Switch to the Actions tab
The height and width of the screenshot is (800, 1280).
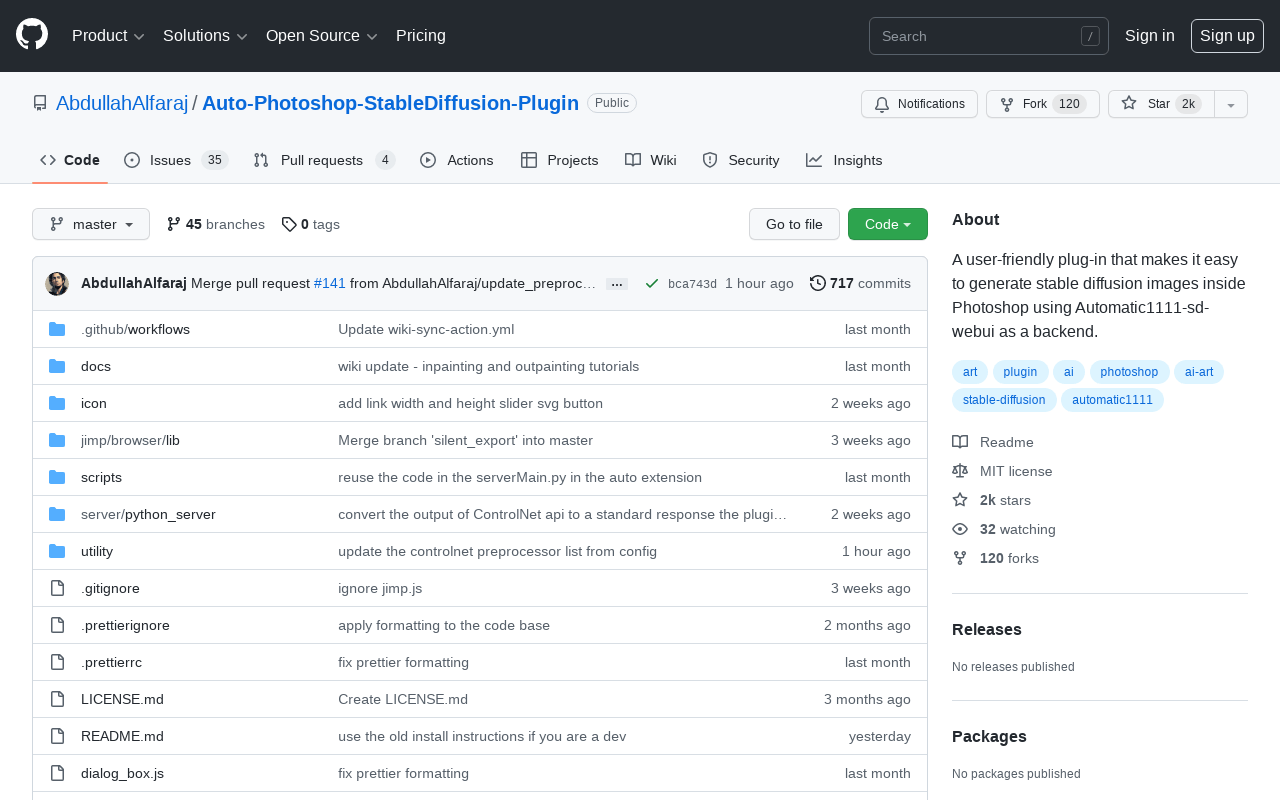[x=457, y=160]
